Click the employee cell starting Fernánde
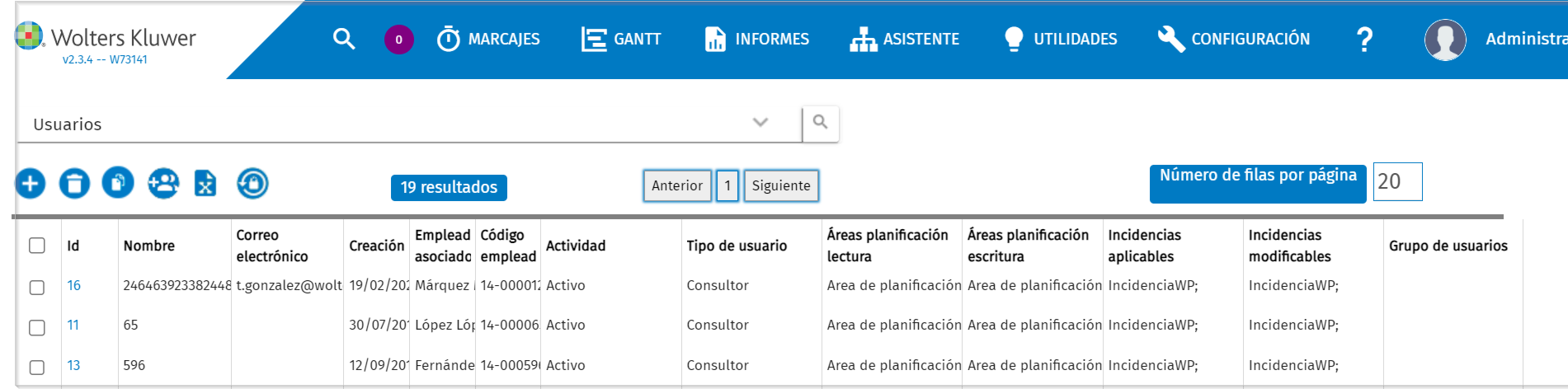Image resolution: width=1568 pixels, height=389 pixels. click(x=445, y=365)
